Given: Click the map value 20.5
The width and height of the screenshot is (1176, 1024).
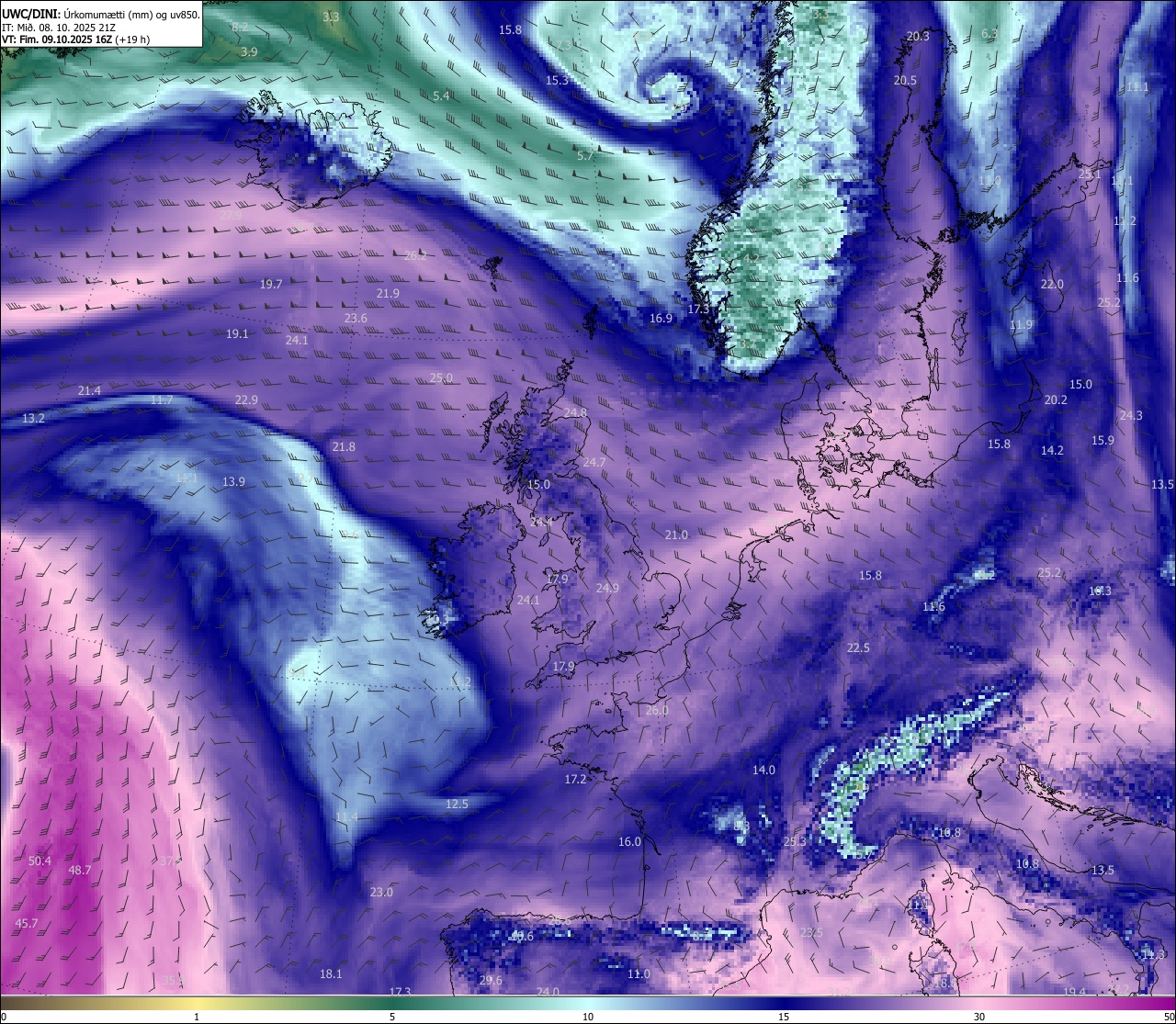Looking at the screenshot, I should click(905, 81).
